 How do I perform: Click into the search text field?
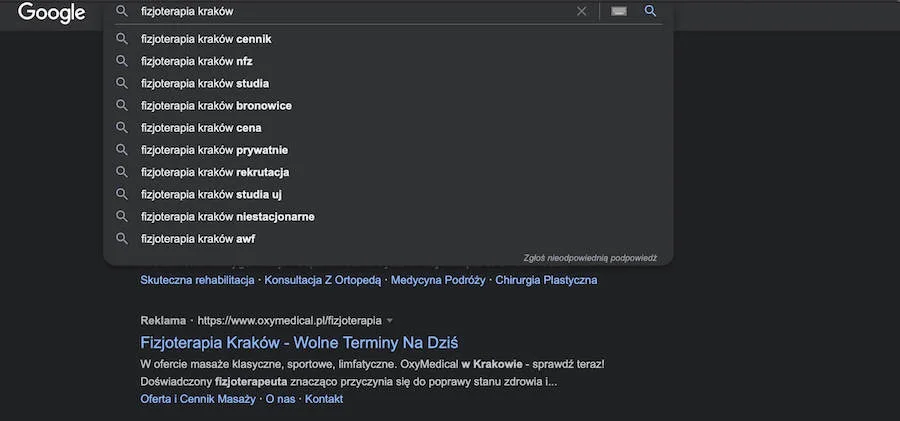click(350, 12)
